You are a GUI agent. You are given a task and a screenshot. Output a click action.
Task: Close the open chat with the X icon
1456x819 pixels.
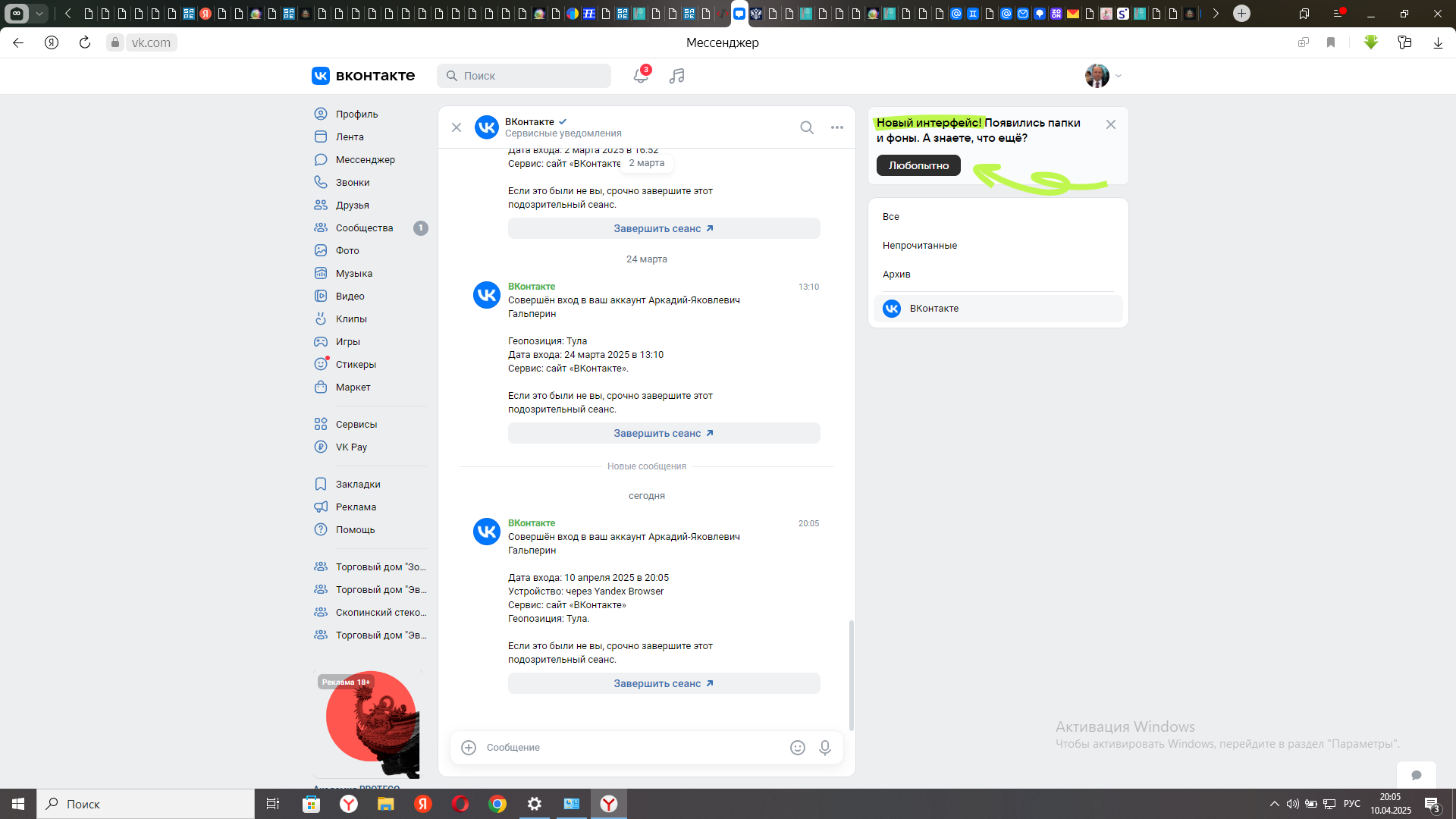457,127
